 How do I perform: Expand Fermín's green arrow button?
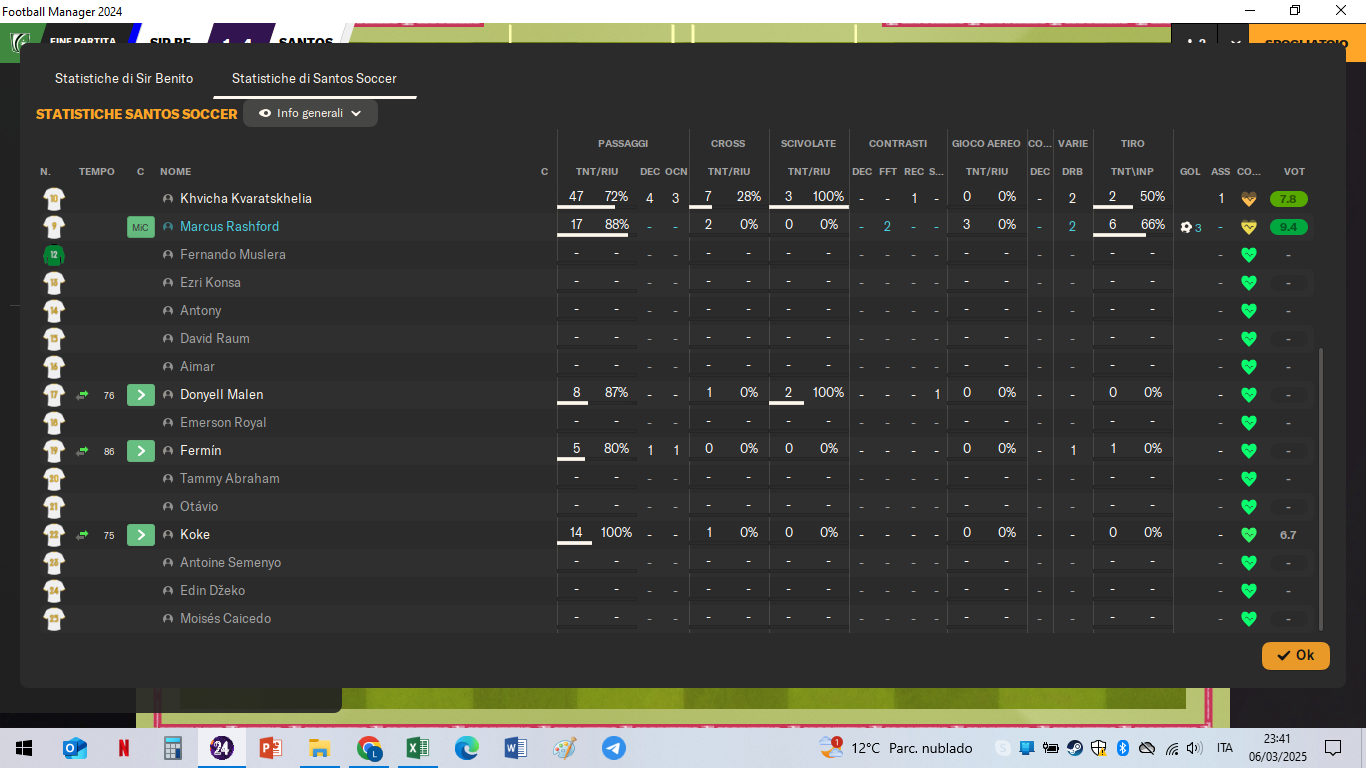pyautogui.click(x=141, y=451)
